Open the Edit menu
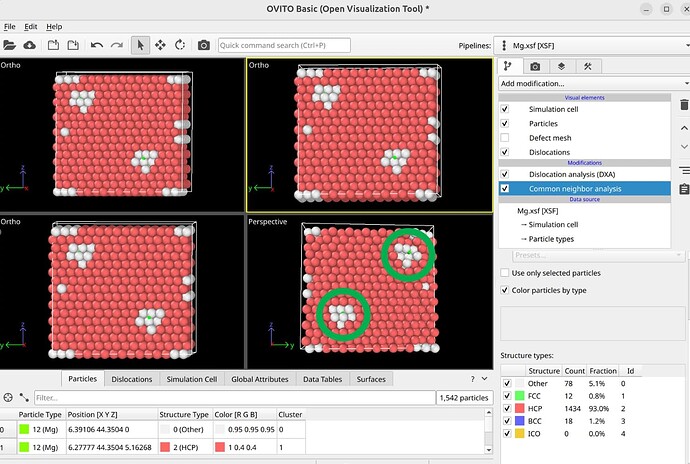Screen dimensions: 690x464 coord(31,25)
